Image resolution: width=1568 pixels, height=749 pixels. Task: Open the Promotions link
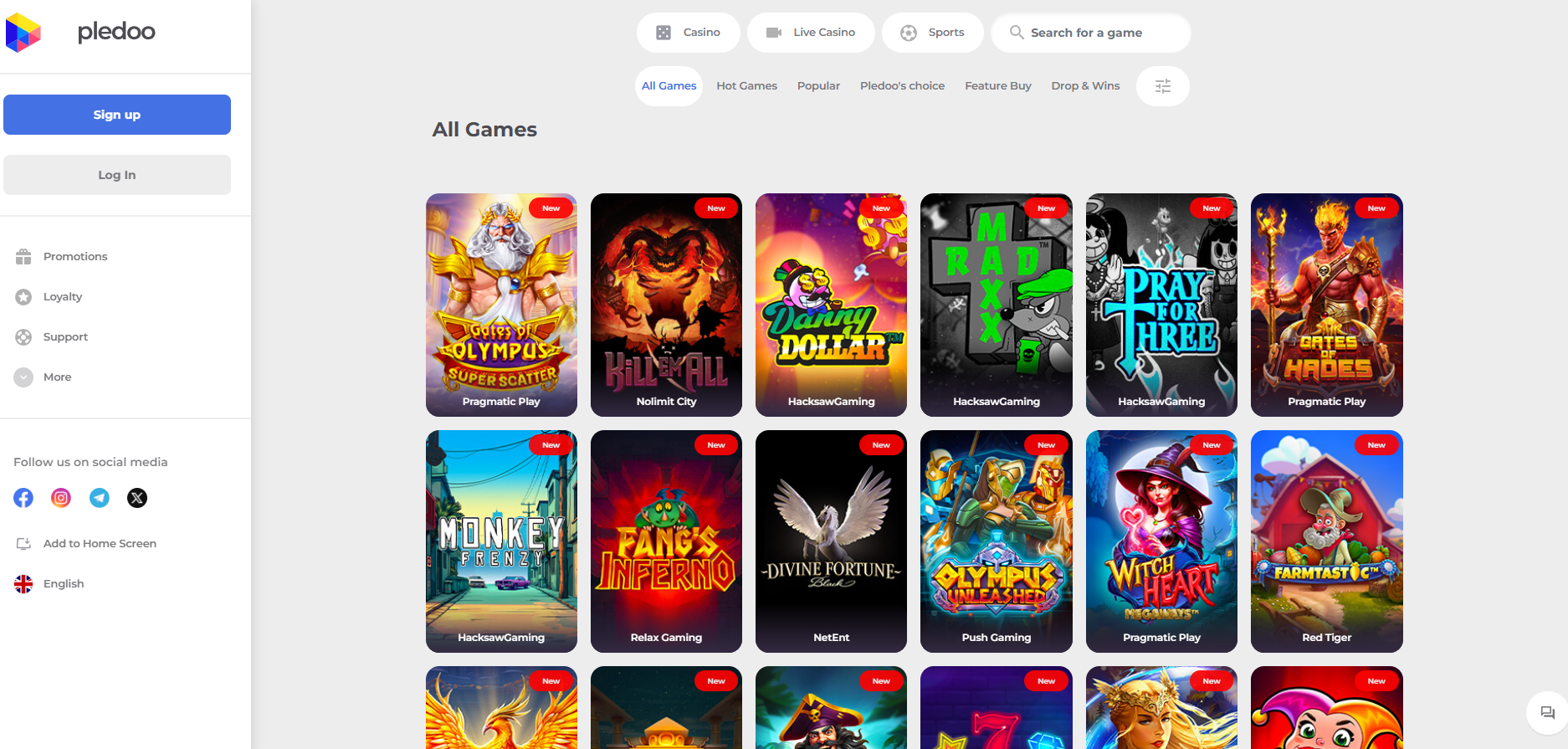pyautogui.click(x=75, y=256)
